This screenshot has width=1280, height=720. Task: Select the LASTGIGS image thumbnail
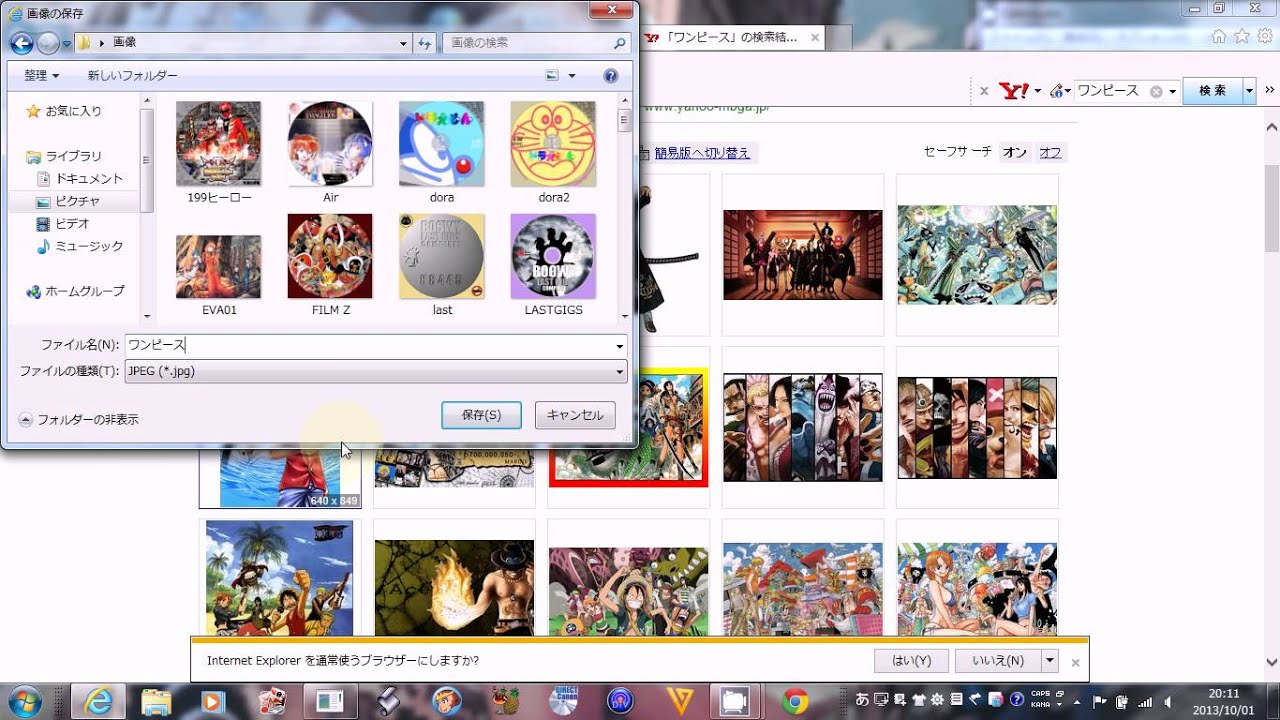pos(553,265)
